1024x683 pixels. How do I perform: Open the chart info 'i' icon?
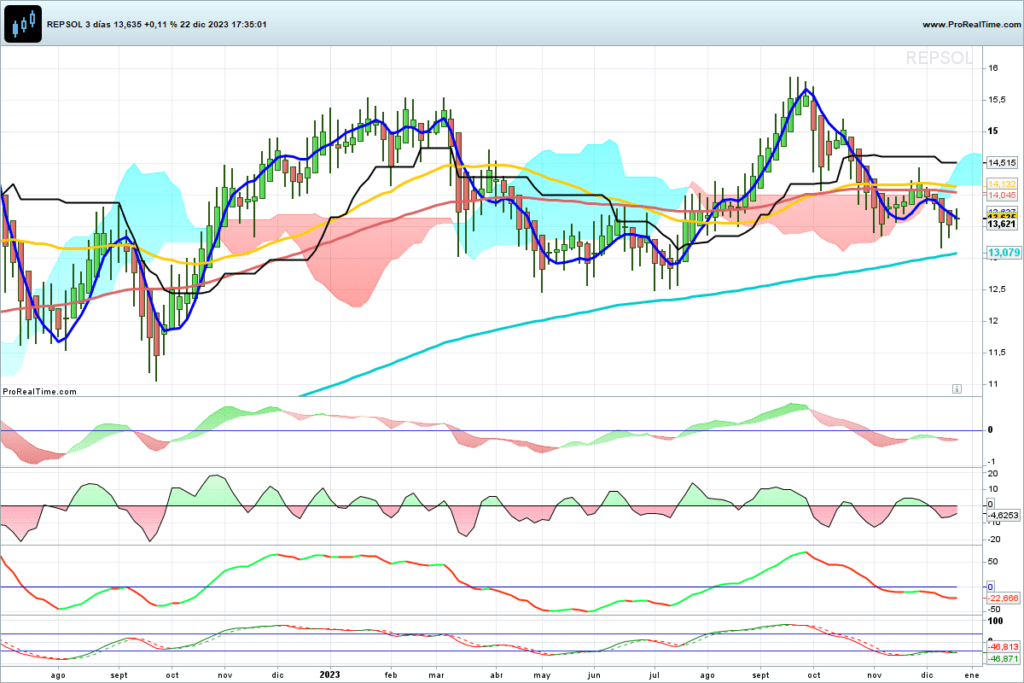pyautogui.click(x=957, y=389)
